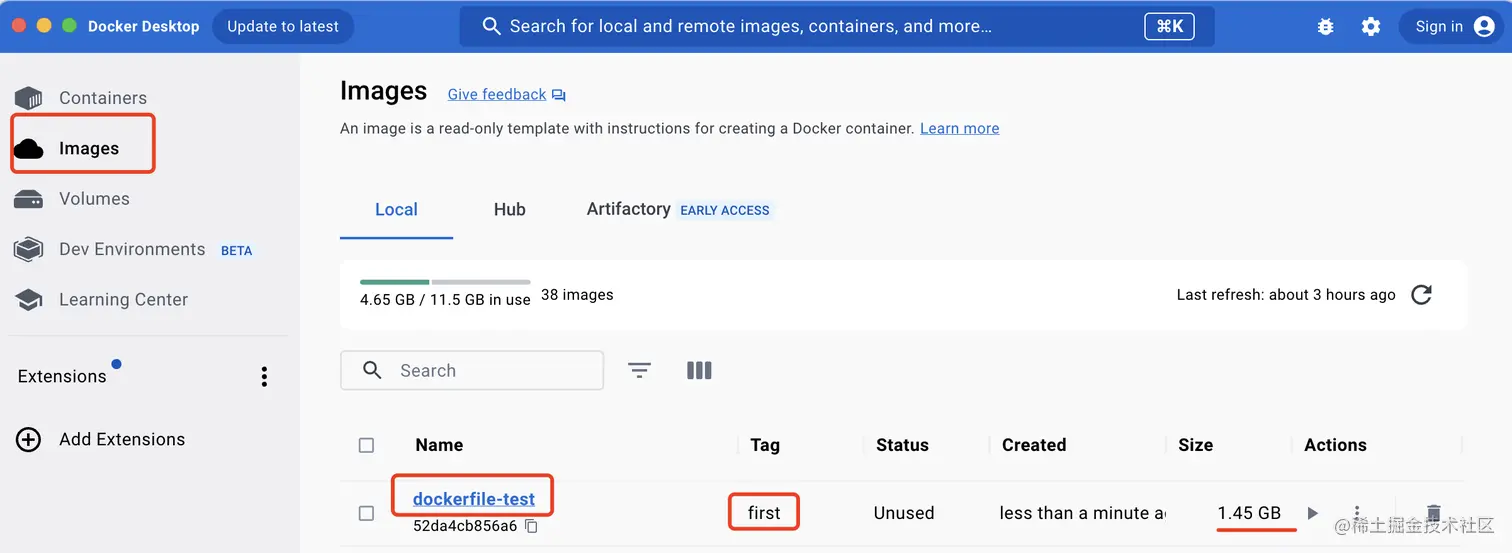
Task: Focus the images Search field
Action: click(490, 370)
